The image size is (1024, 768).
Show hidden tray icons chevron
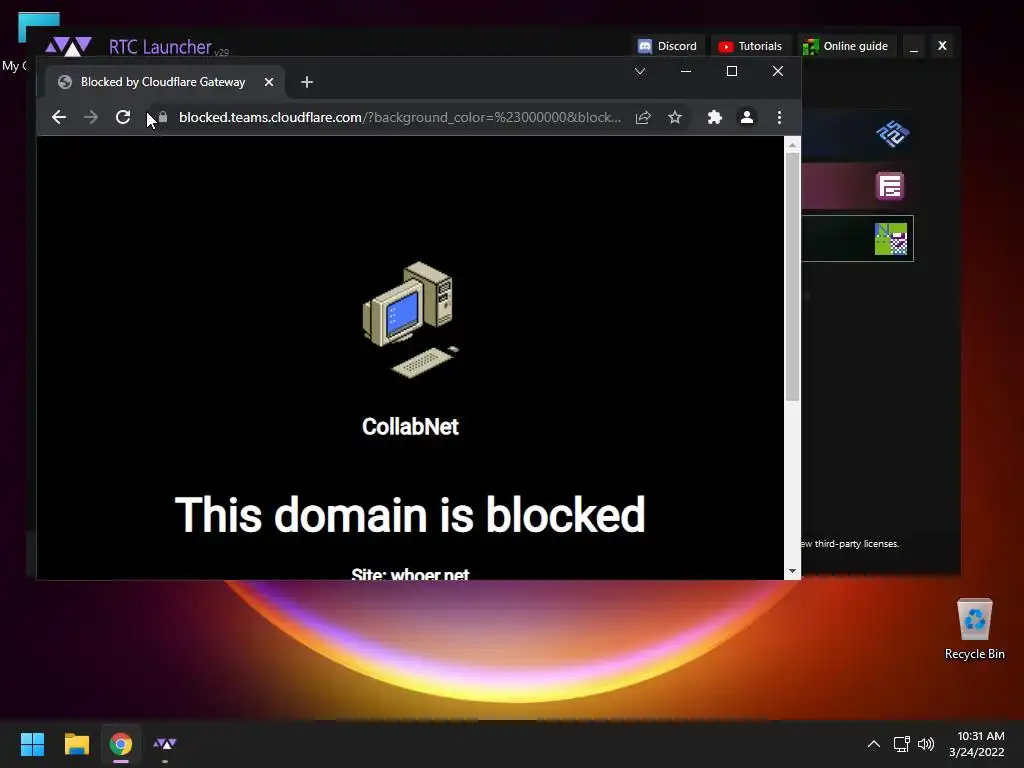[874, 744]
